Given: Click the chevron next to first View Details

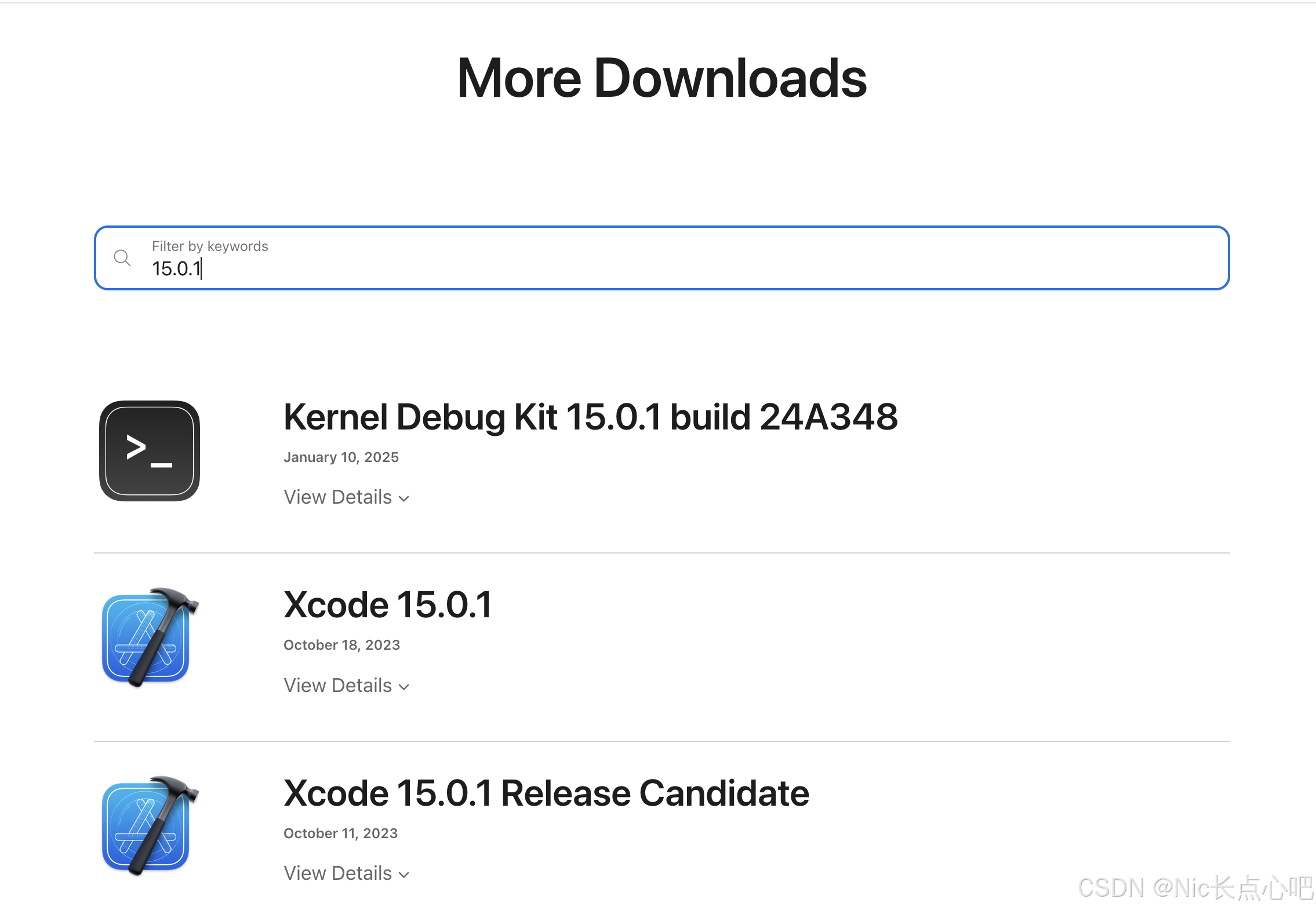Looking at the screenshot, I should click(404, 498).
